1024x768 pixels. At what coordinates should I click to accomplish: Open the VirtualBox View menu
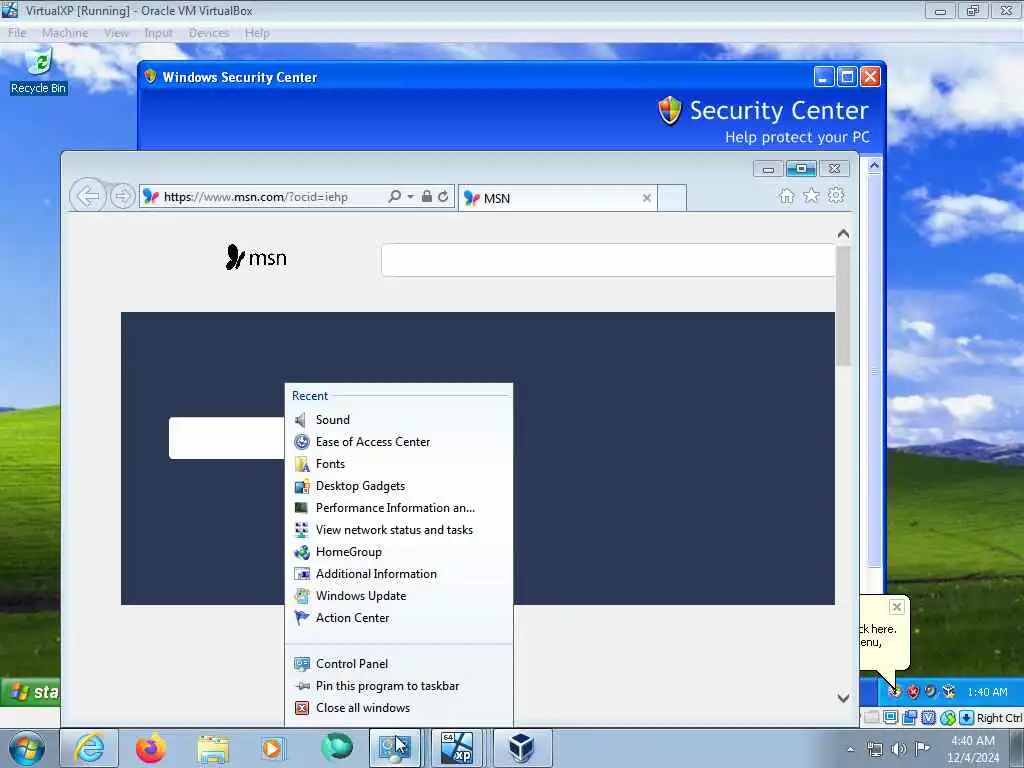(x=116, y=33)
